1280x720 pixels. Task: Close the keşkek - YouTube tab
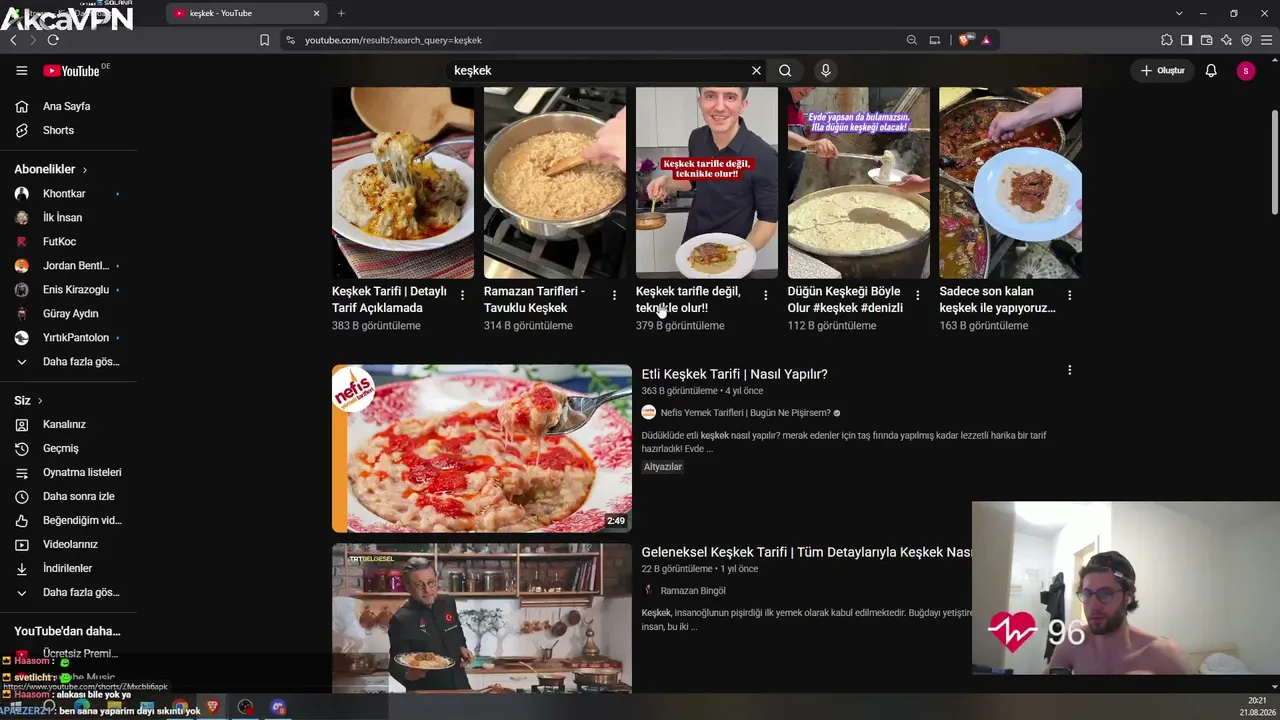click(317, 13)
